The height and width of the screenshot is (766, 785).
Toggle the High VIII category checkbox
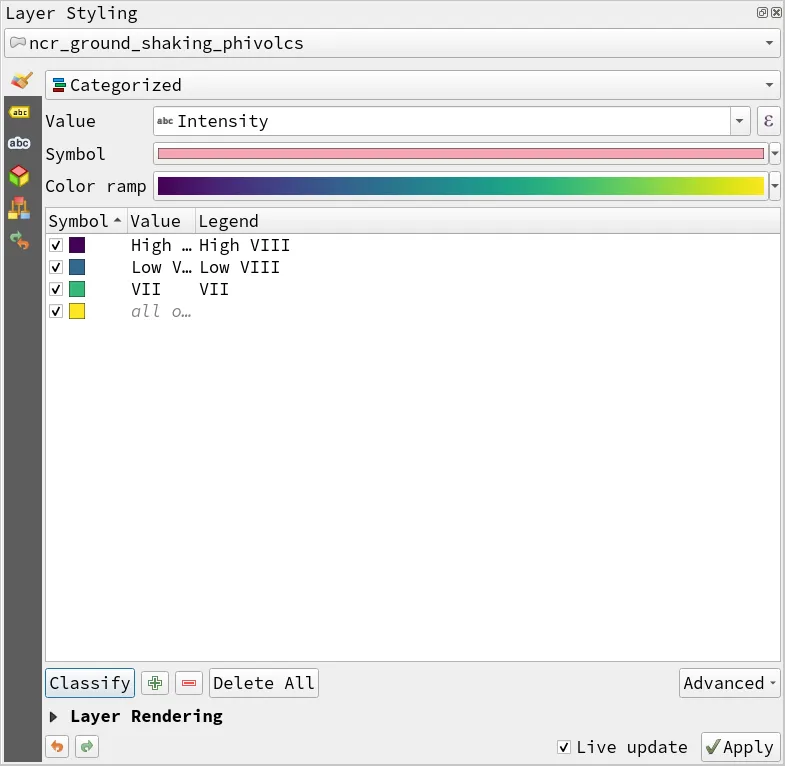(x=56, y=245)
